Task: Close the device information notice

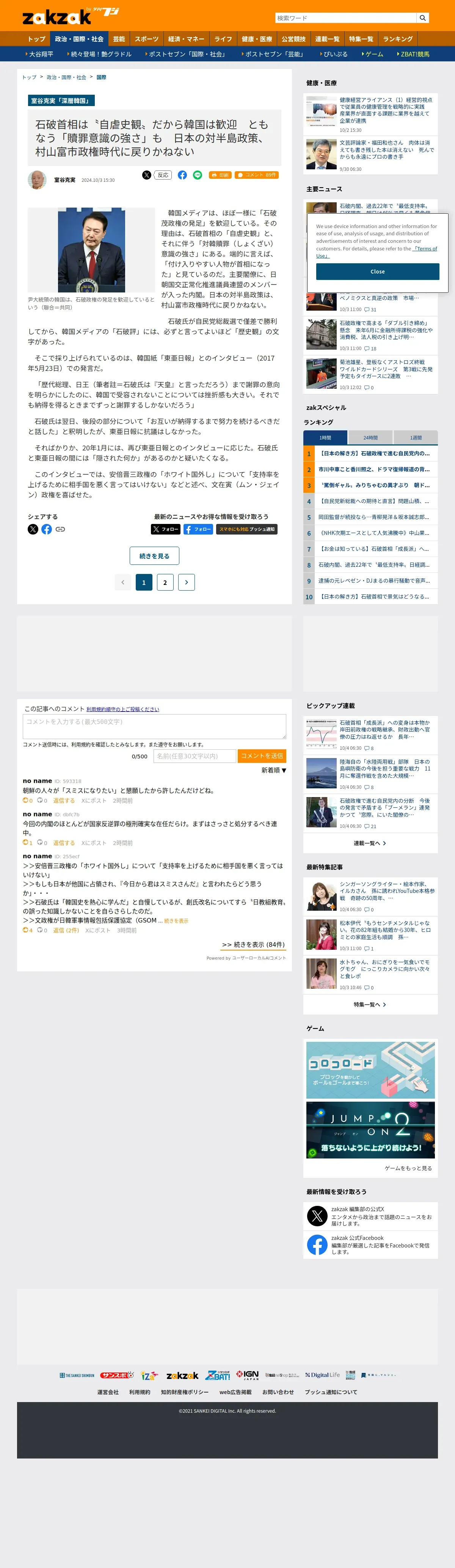Action: [378, 272]
